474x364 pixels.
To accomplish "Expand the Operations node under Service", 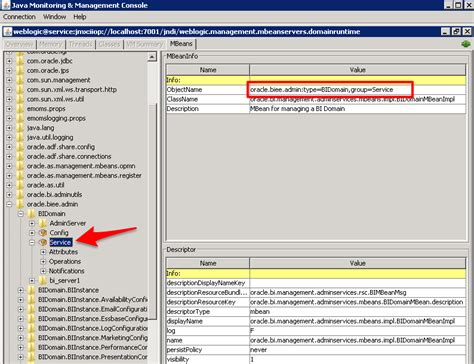I will 43,261.
